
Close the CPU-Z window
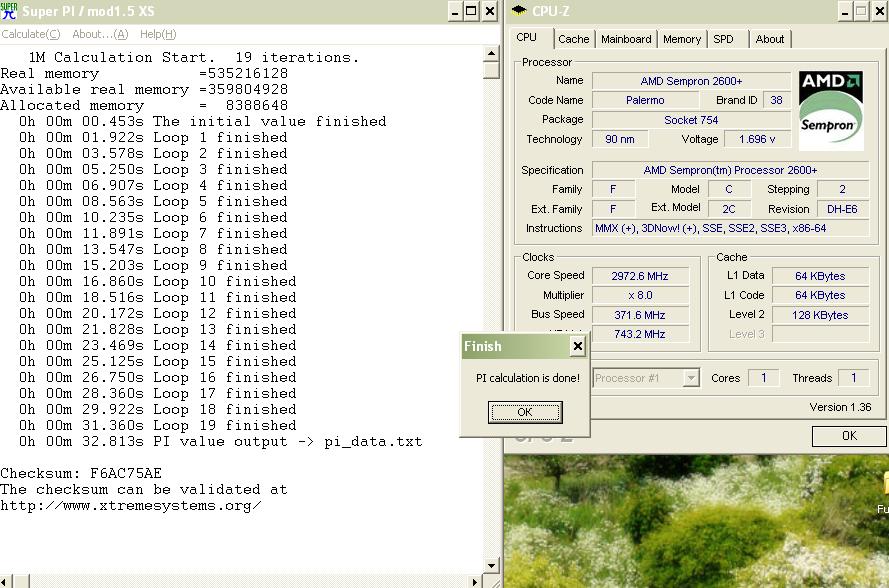[880, 11]
